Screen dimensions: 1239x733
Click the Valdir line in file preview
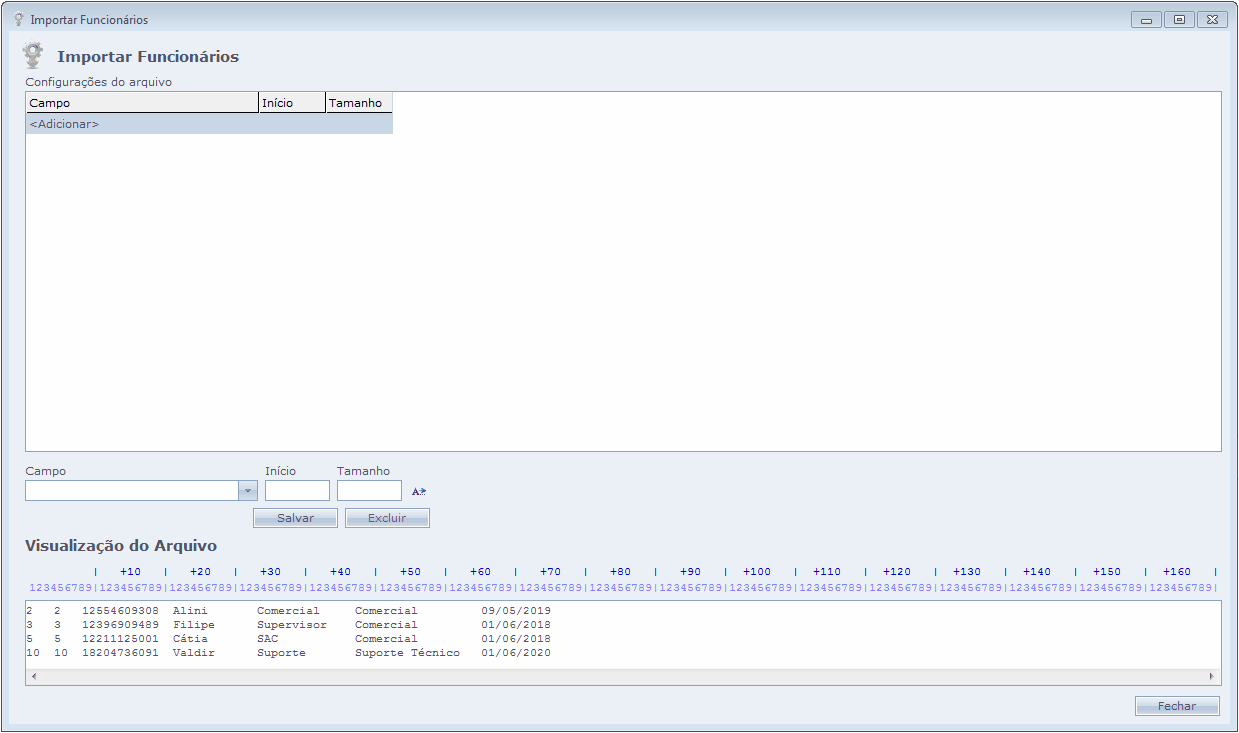click(288, 653)
